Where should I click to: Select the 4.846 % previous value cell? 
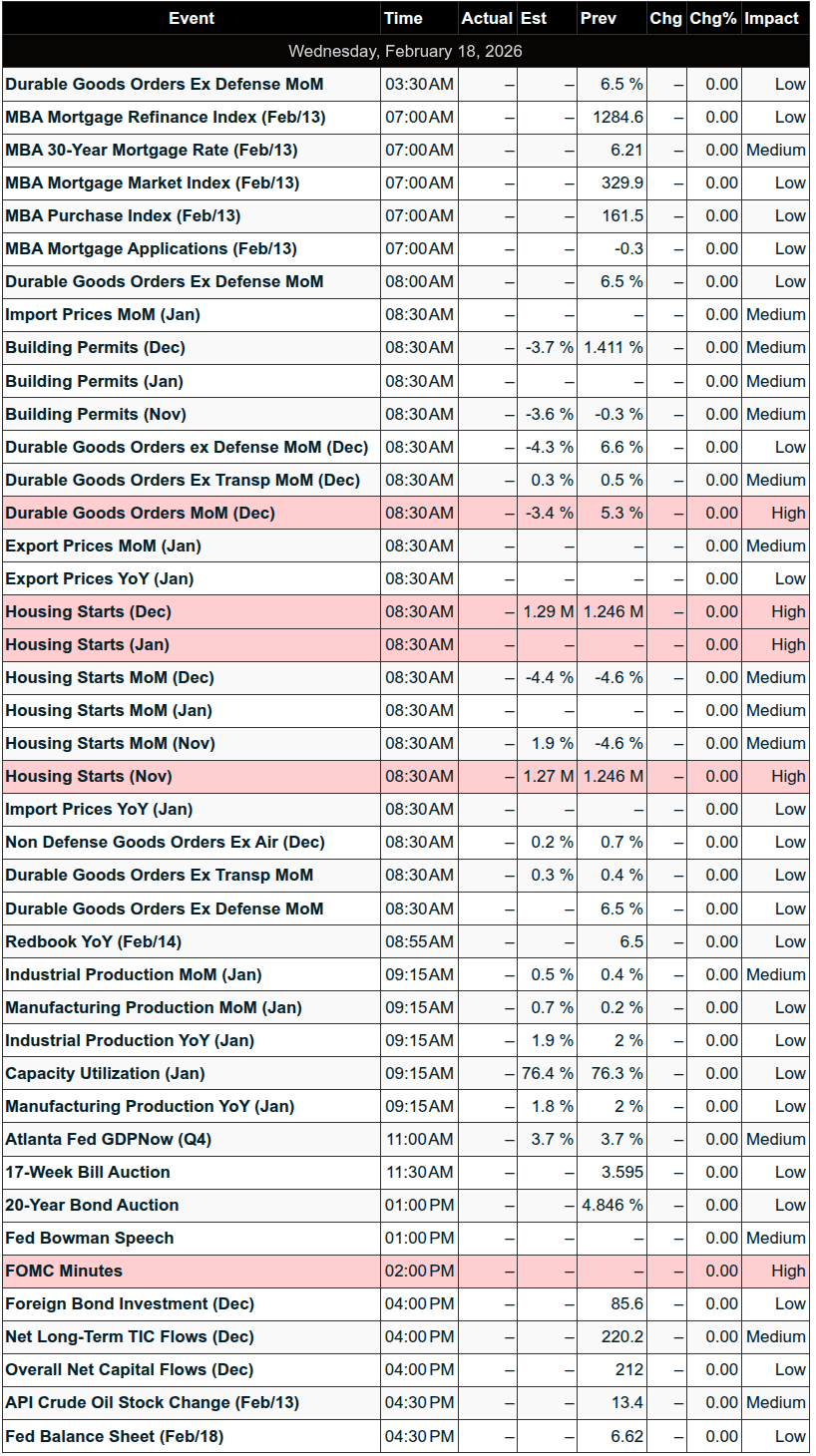[x=612, y=1205]
